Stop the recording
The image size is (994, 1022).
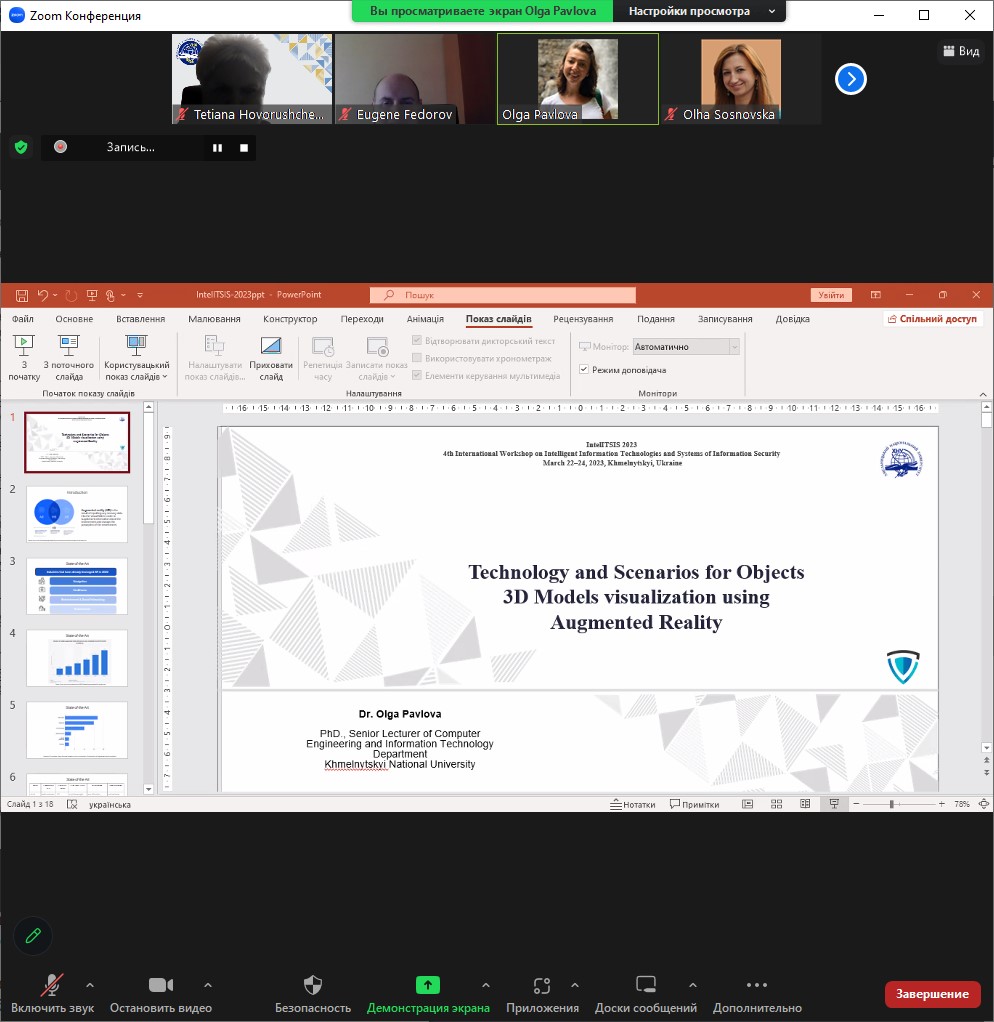coord(244,148)
